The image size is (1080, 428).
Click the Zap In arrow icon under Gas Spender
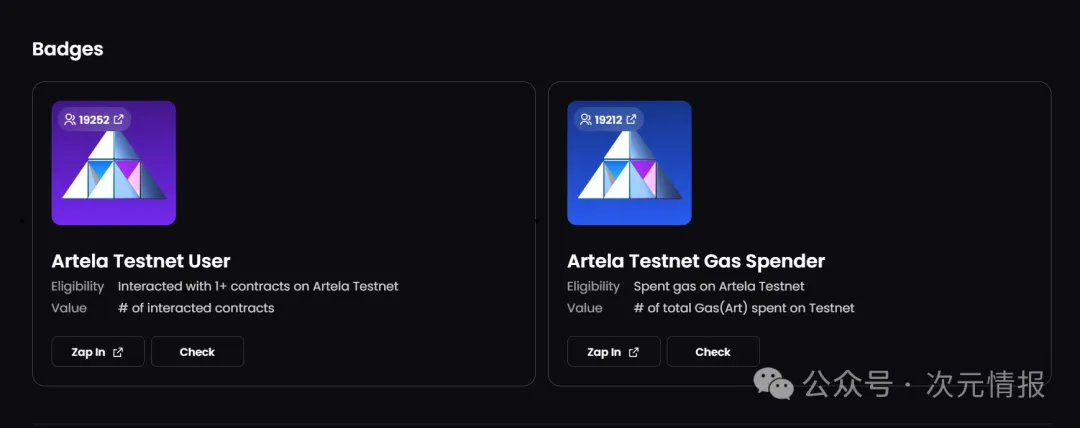(634, 352)
